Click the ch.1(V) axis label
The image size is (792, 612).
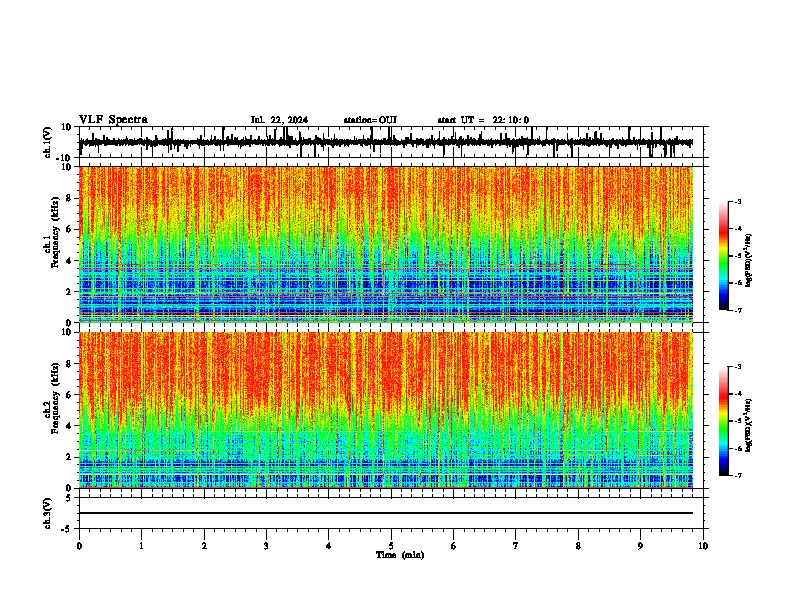pyautogui.click(x=48, y=142)
